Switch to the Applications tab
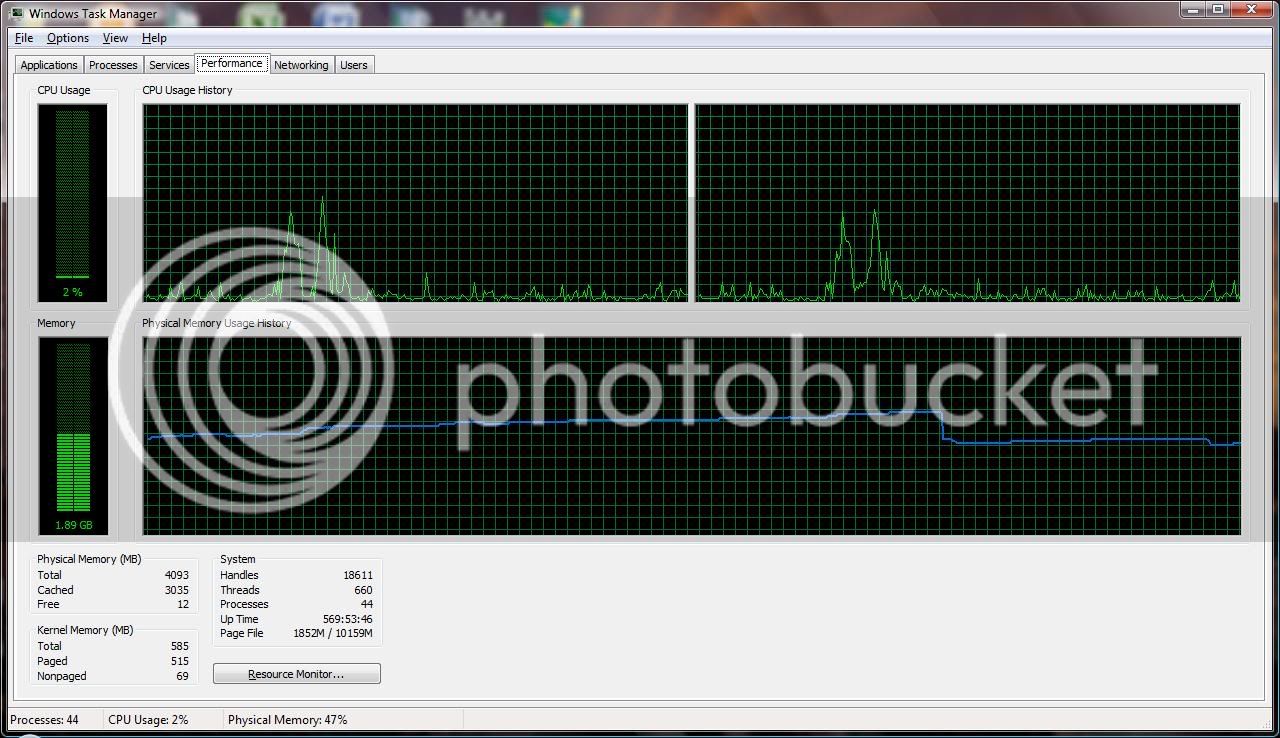The height and width of the screenshot is (738, 1280). [x=49, y=65]
